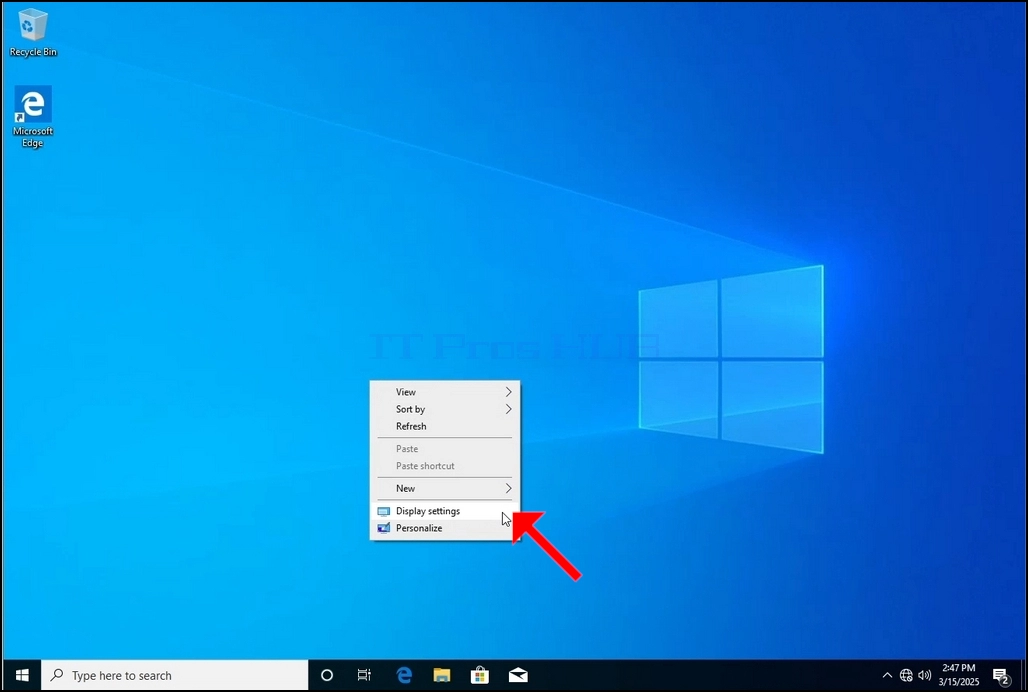Open File Explorer from the taskbar
Image resolution: width=1028 pixels, height=692 pixels.
click(x=442, y=675)
